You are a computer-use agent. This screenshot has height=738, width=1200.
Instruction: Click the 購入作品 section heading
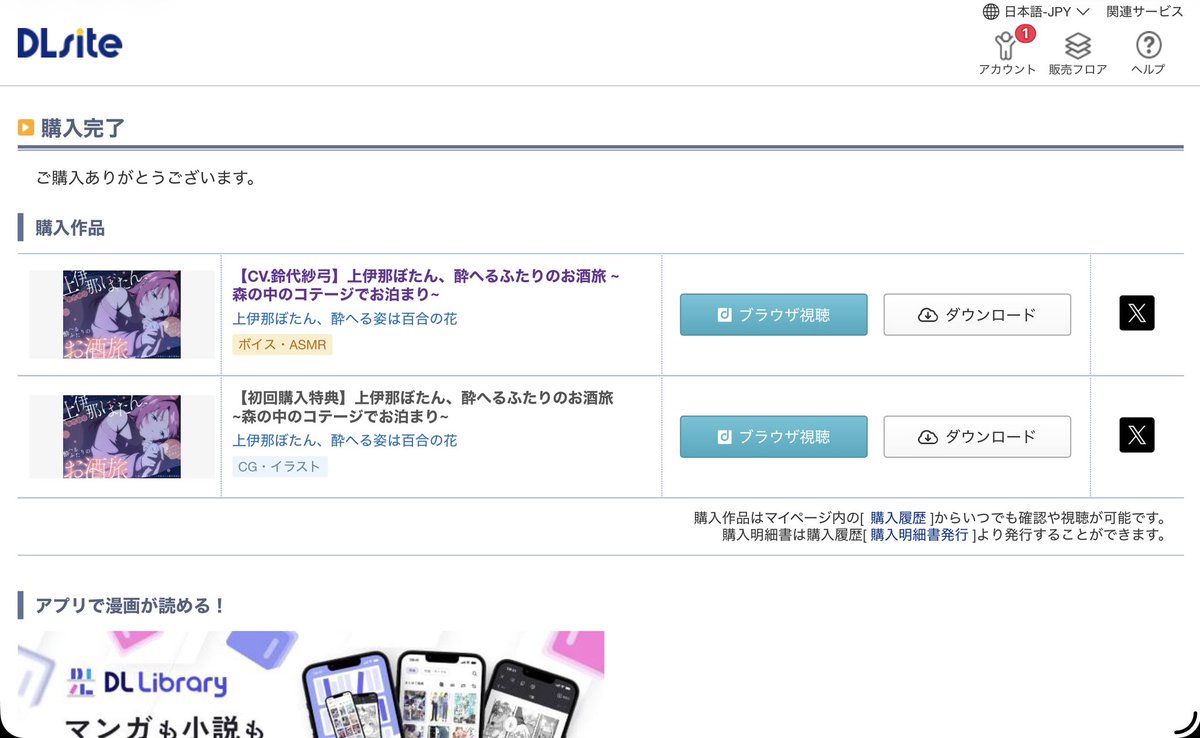click(x=70, y=228)
